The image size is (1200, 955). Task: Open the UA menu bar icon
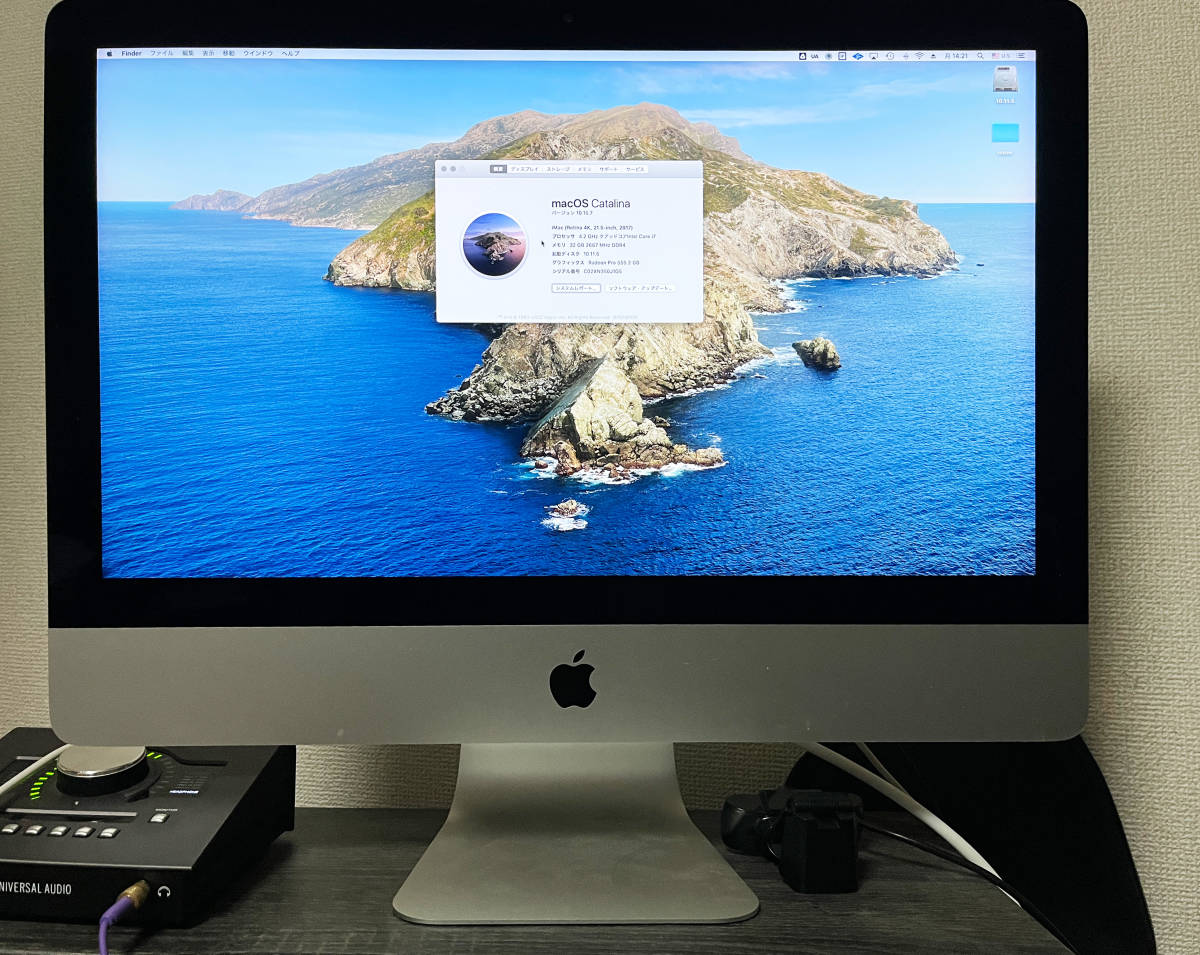814,56
